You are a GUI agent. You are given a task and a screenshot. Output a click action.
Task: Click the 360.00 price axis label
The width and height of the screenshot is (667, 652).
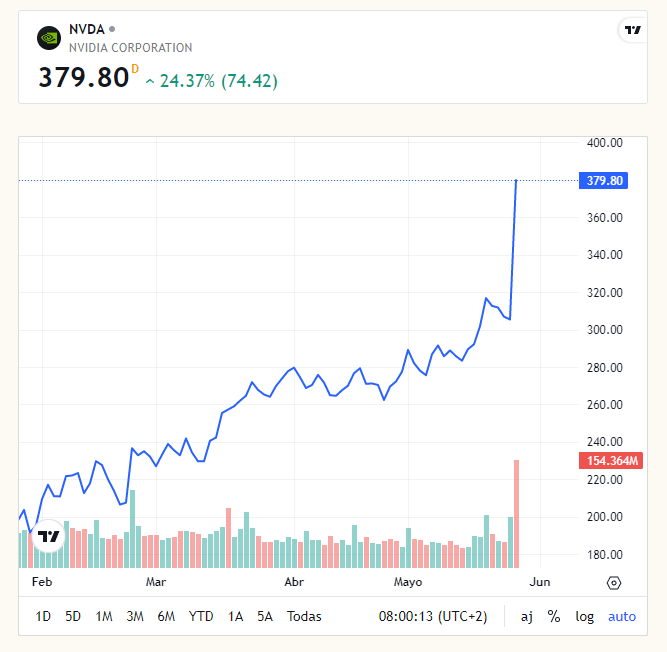604,218
